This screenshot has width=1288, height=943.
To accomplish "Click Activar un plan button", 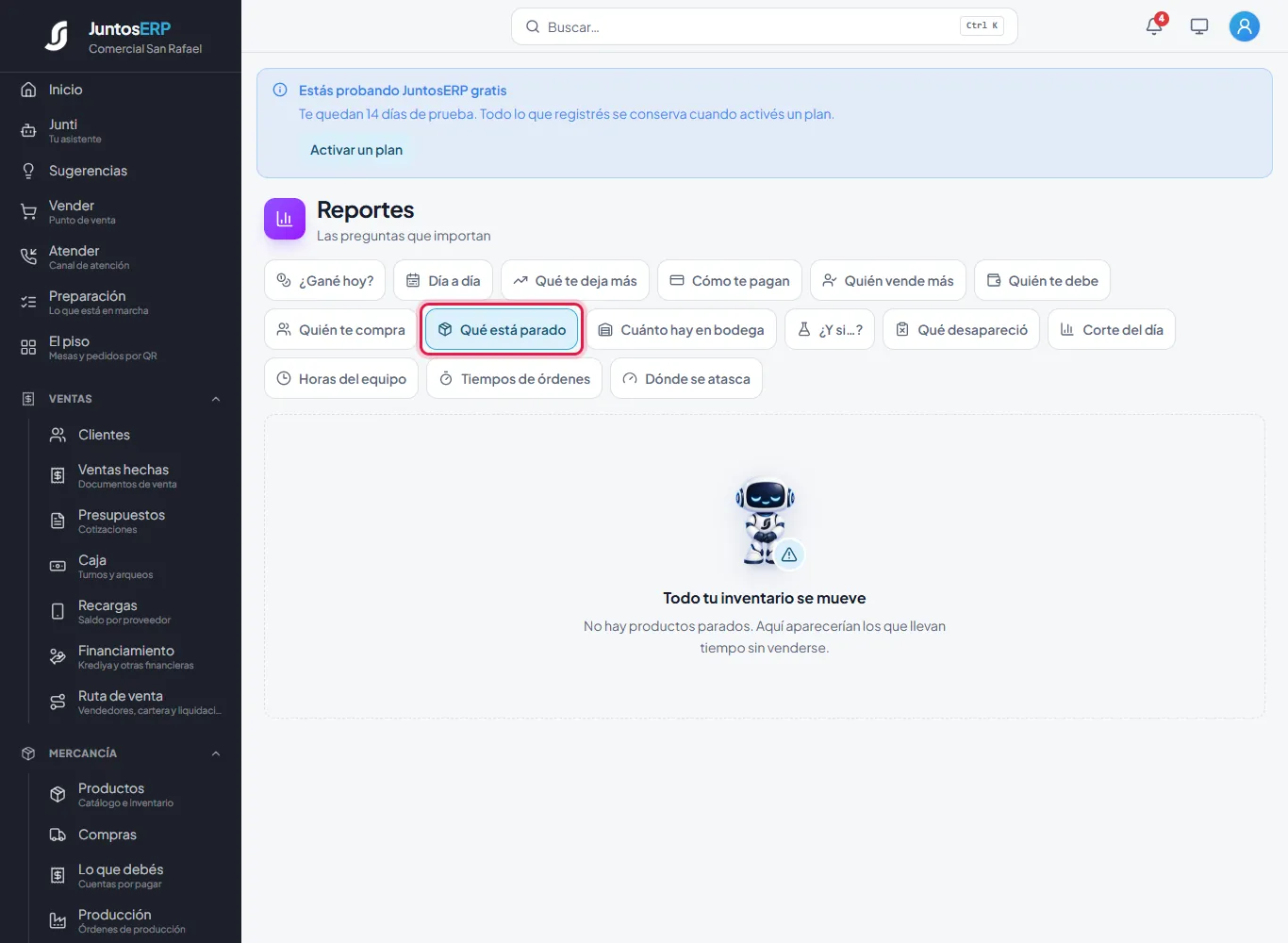I will [x=356, y=150].
